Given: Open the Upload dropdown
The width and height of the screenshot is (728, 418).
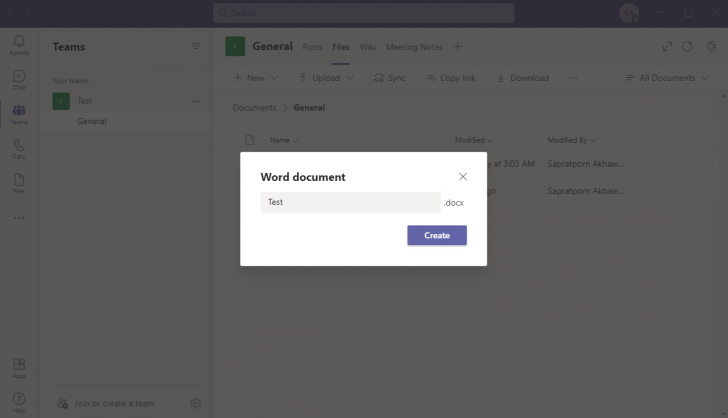Looking at the screenshot, I should pos(326,78).
